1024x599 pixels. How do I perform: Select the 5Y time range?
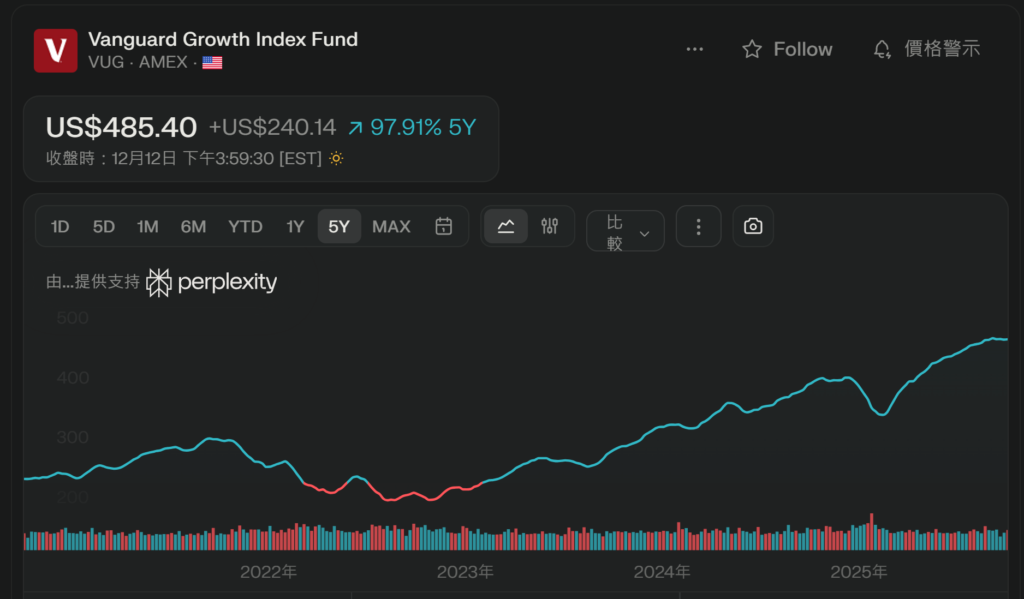pos(339,227)
